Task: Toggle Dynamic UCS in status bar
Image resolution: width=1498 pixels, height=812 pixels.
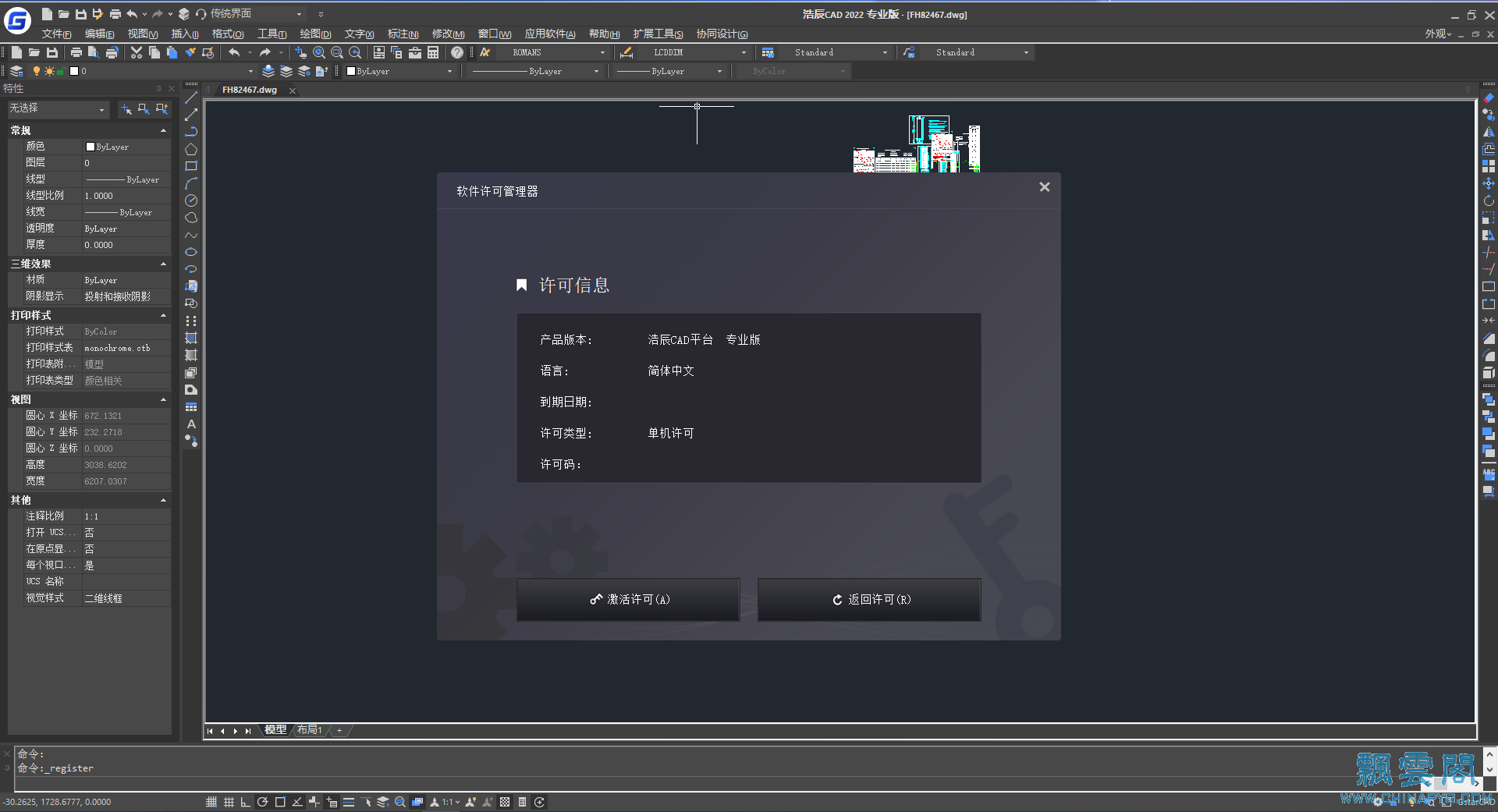Action: click(x=314, y=802)
